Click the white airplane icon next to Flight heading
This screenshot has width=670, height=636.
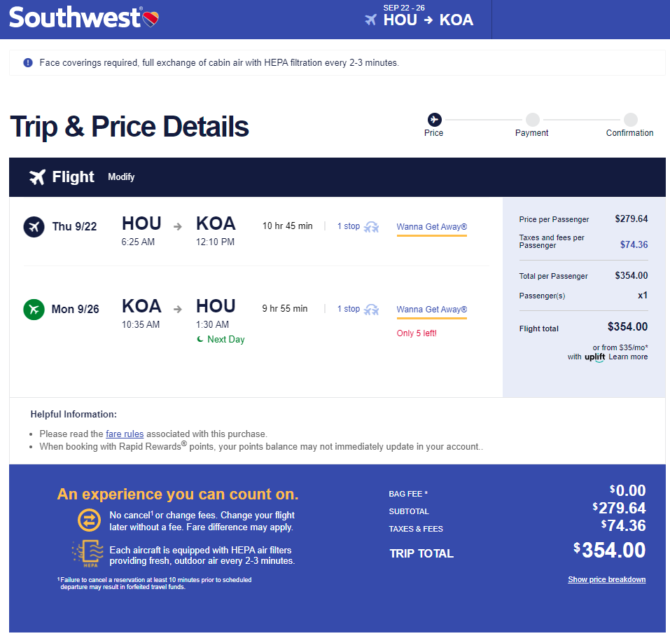[37, 177]
